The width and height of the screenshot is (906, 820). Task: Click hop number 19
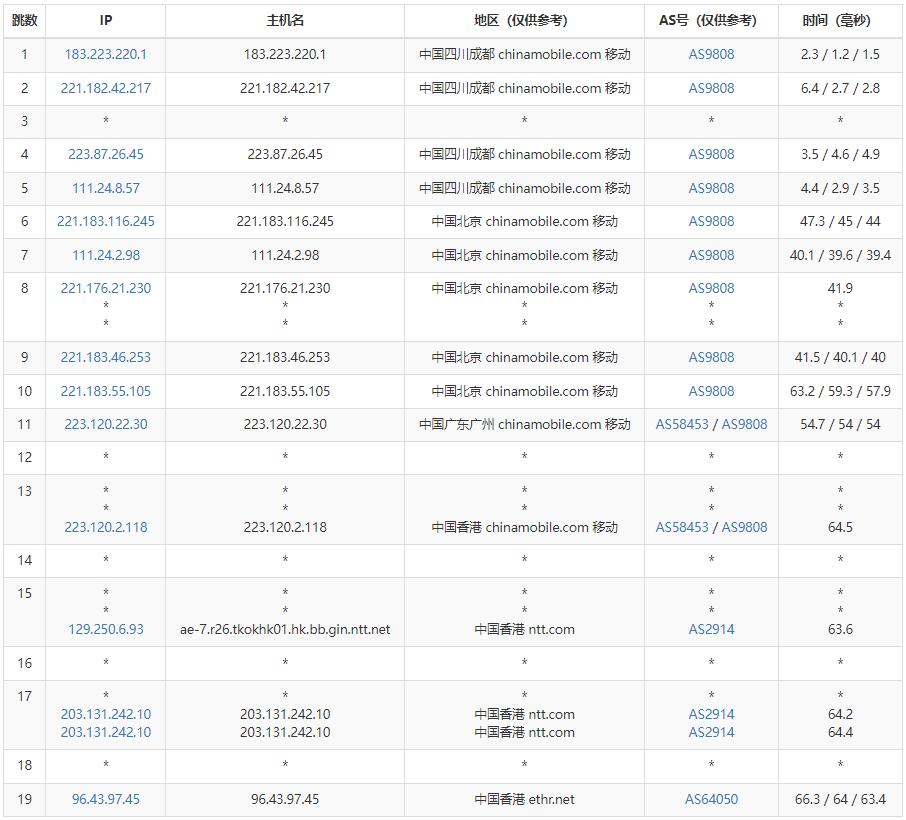click(x=24, y=800)
